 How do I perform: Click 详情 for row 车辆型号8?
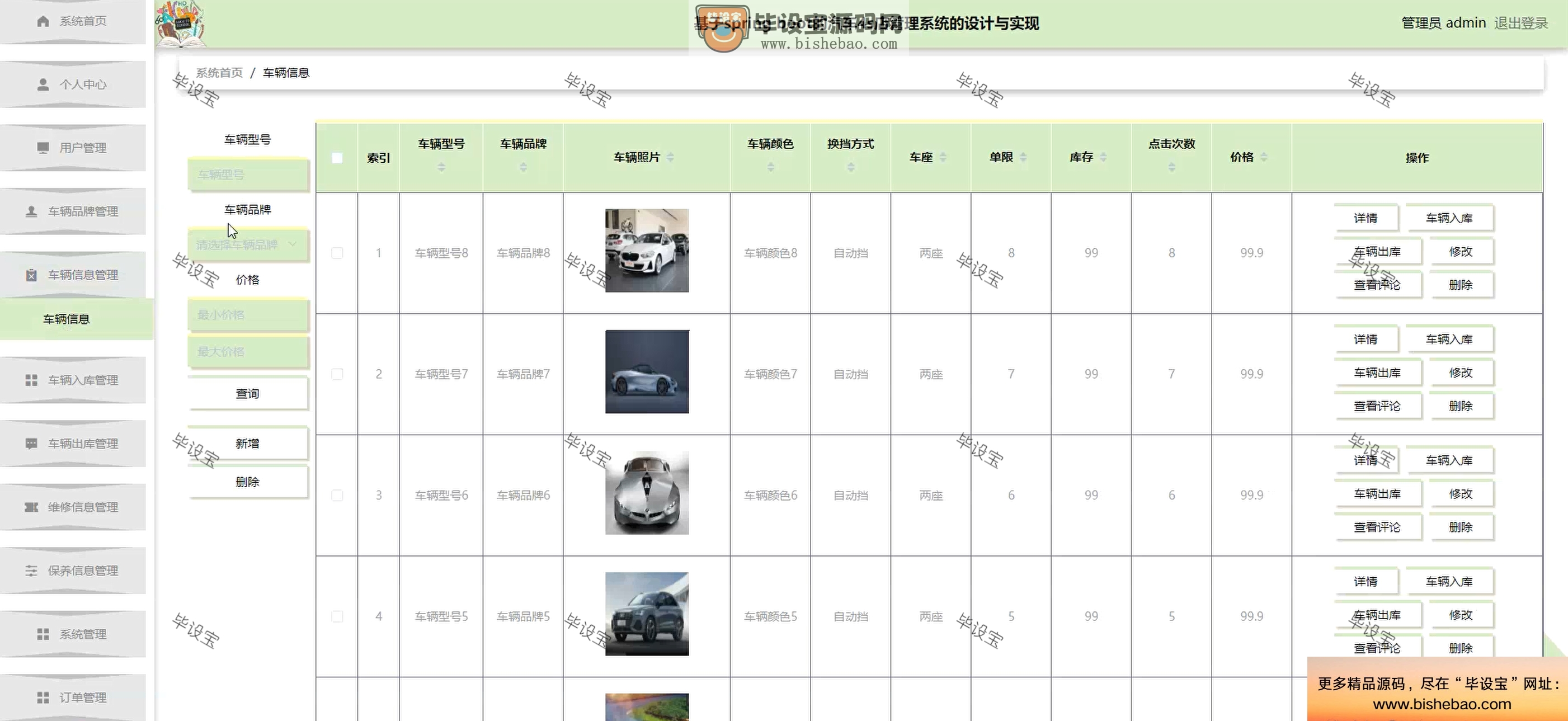1366,218
